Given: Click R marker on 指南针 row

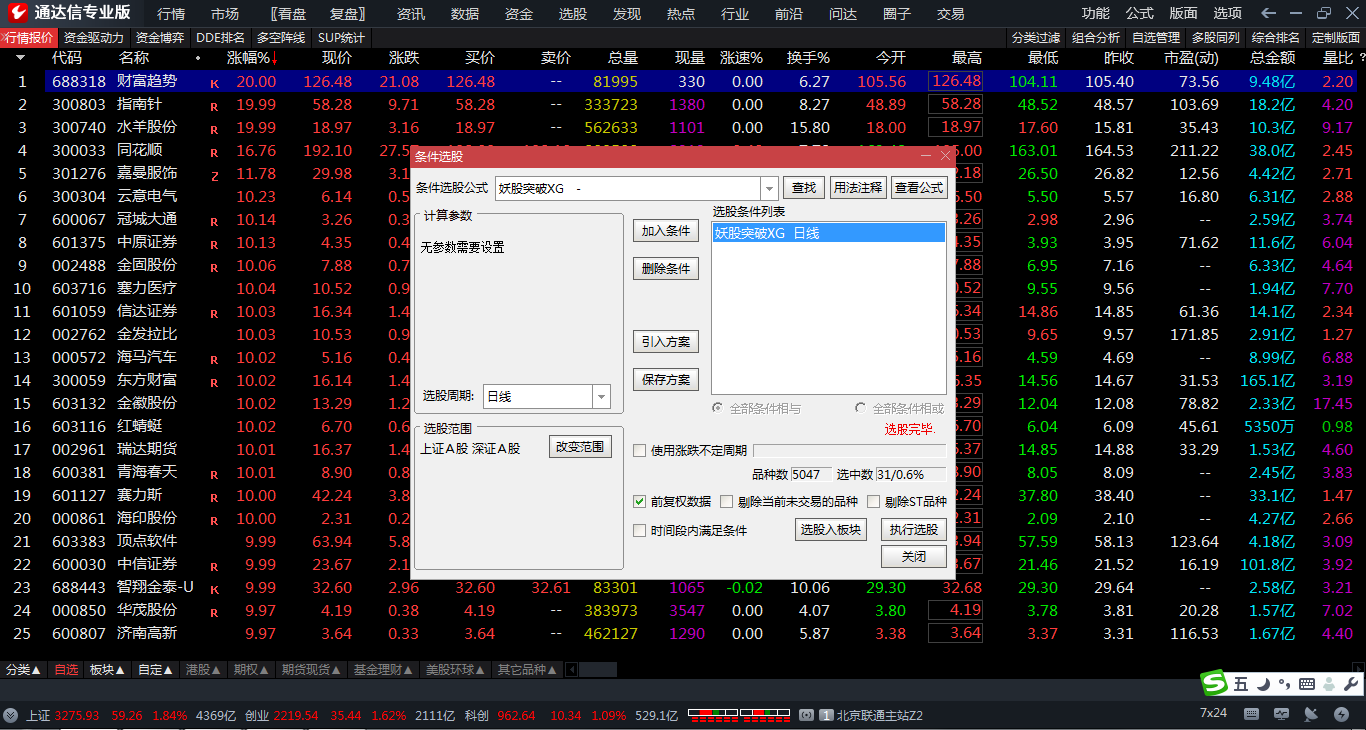Looking at the screenshot, I should tap(214, 106).
